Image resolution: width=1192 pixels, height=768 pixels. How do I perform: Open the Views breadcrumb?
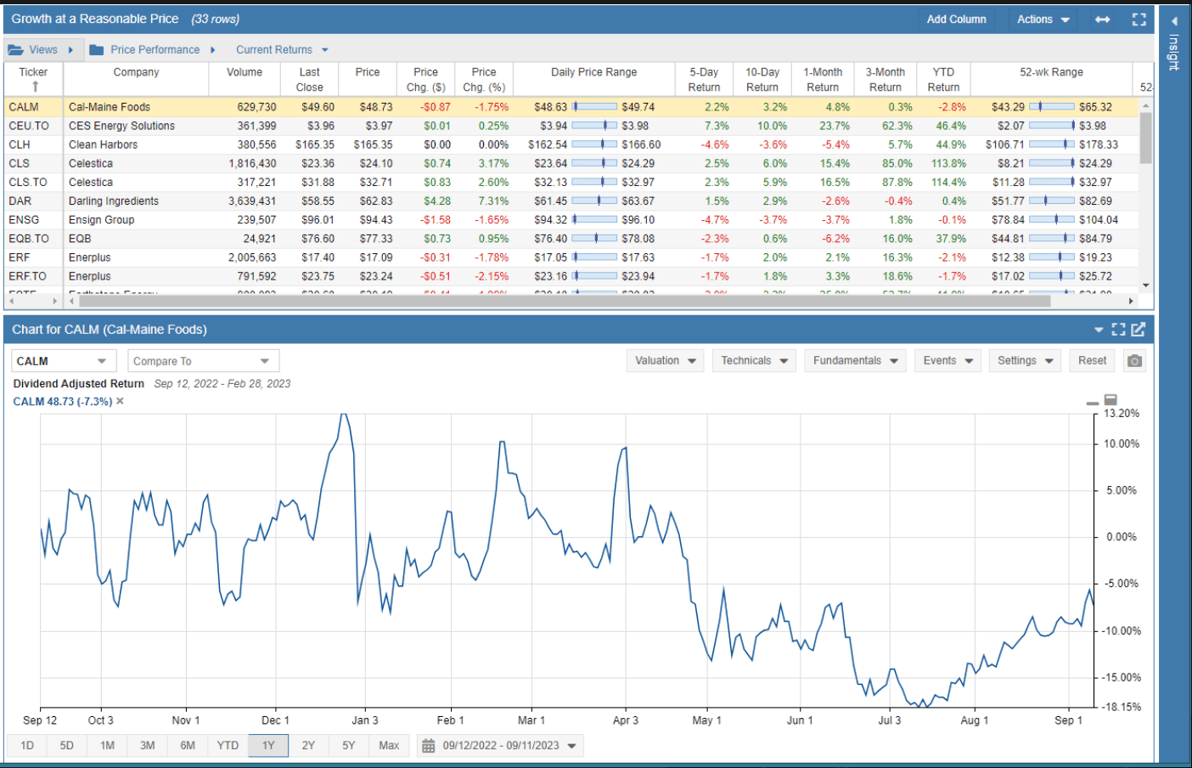(43, 50)
